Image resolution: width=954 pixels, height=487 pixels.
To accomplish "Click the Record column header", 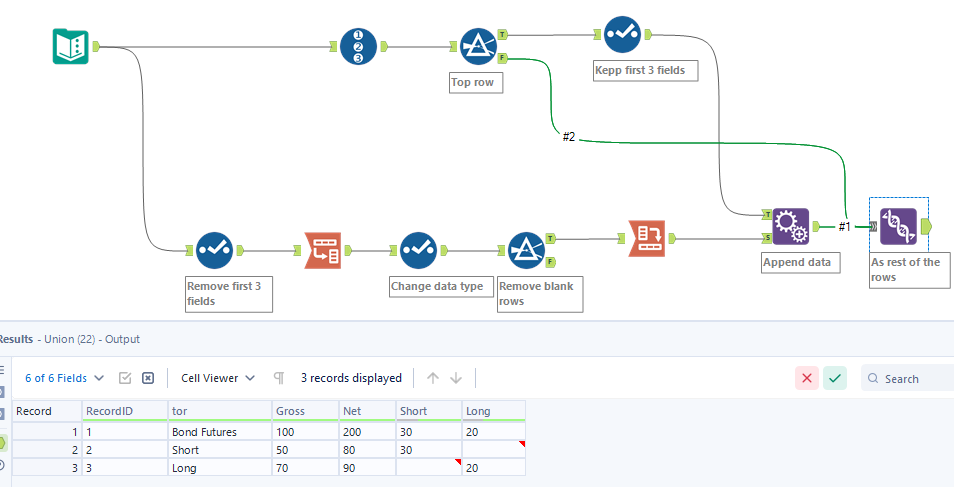I will (x=47, y=411).
